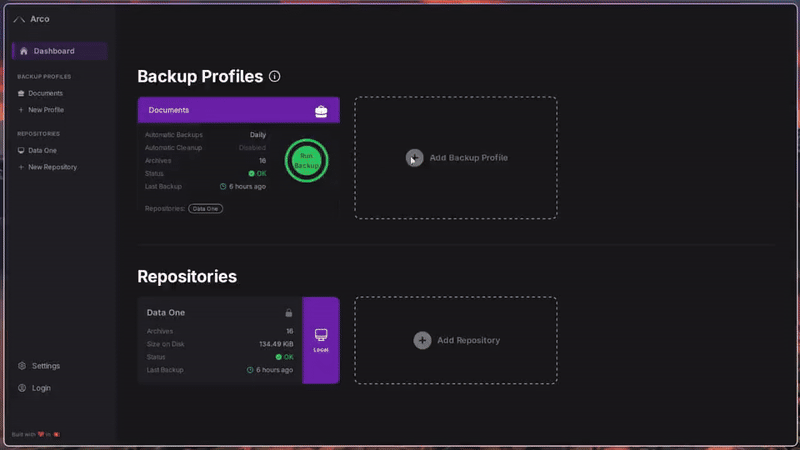Click the briefcase icon on Documents card
Viewport: 800px width, 450px height.
(321, 111)
